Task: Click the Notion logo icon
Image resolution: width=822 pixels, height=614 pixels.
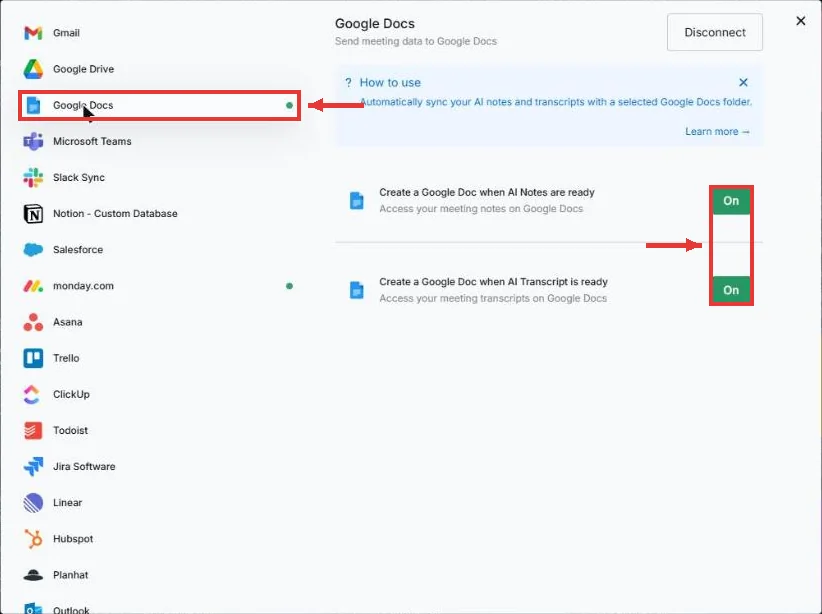Action: coord(33,214)
